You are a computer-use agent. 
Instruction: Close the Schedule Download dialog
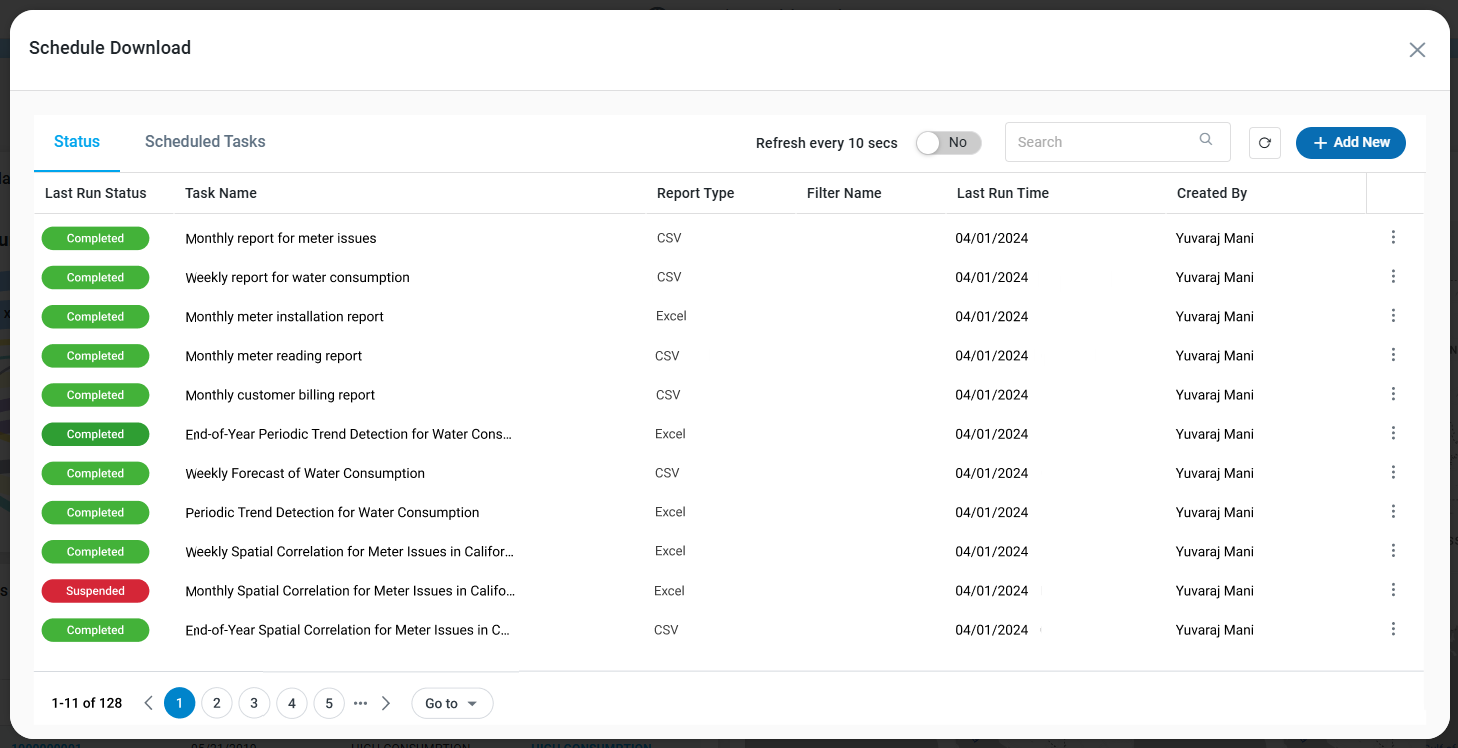pyautogui.click(x=1417, y=50)
